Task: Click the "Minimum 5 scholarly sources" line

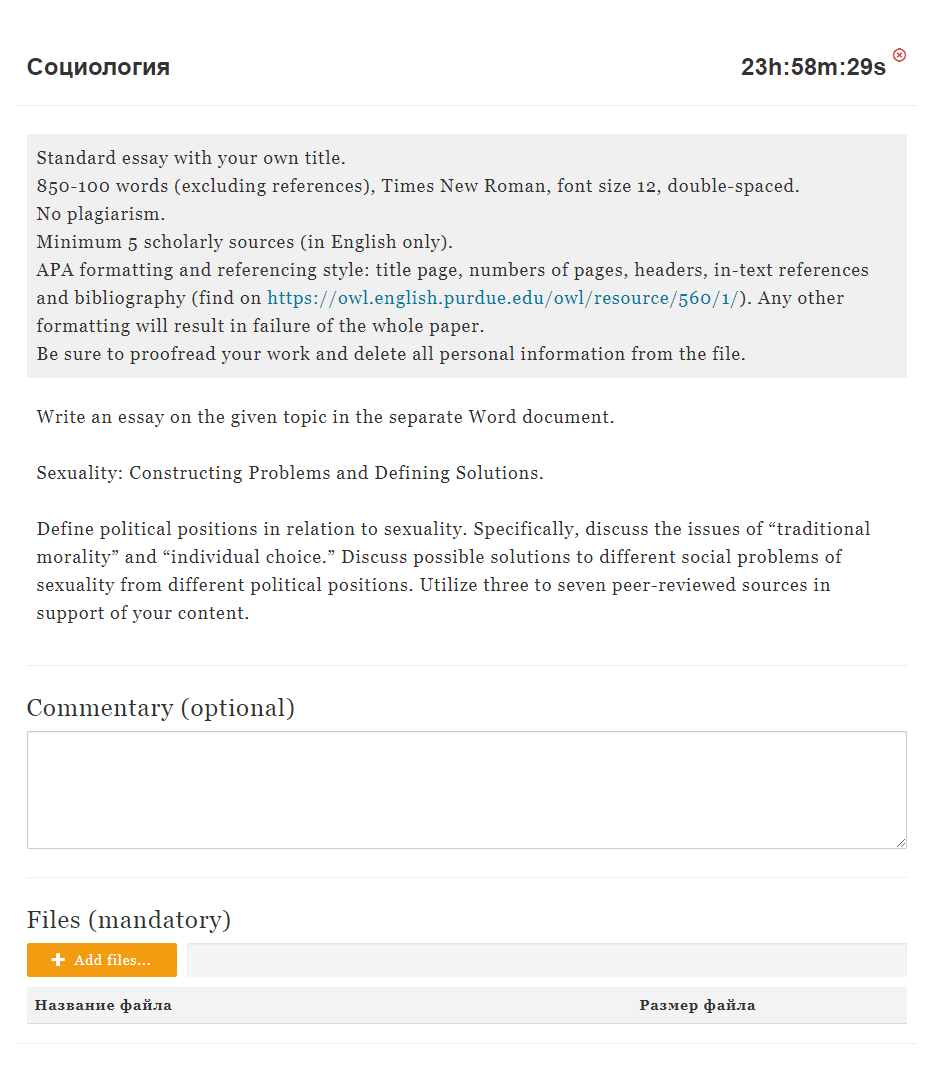Action: click(x=245, y=242)
